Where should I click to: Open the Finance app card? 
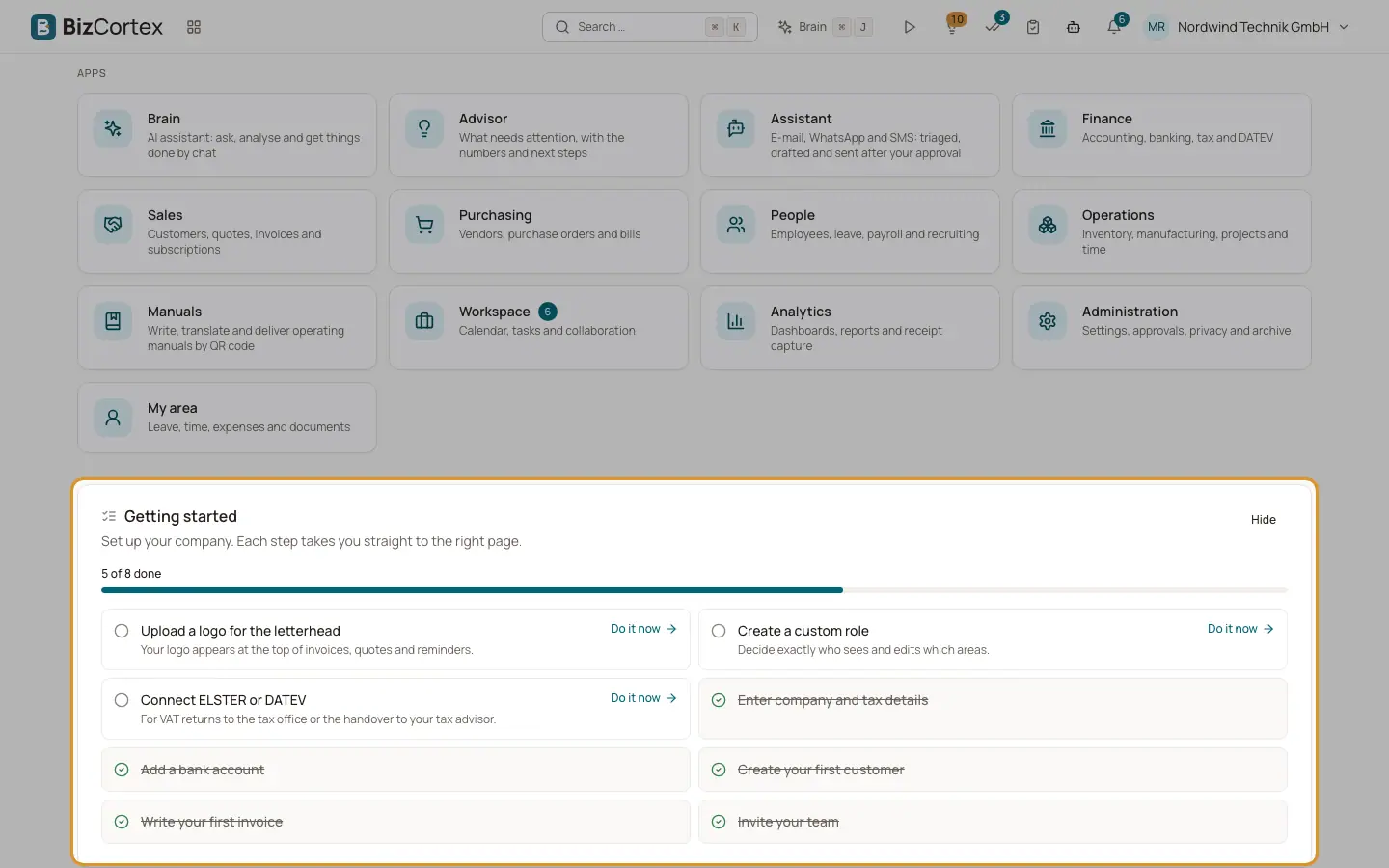coord(1161,135)
